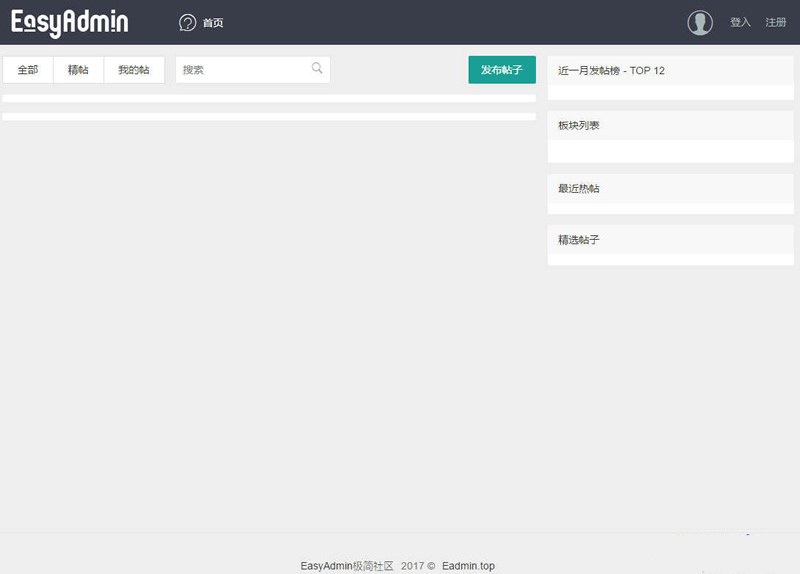Select the 全部 tab
The width and height of the screenshot is (800, 574).
28,70
